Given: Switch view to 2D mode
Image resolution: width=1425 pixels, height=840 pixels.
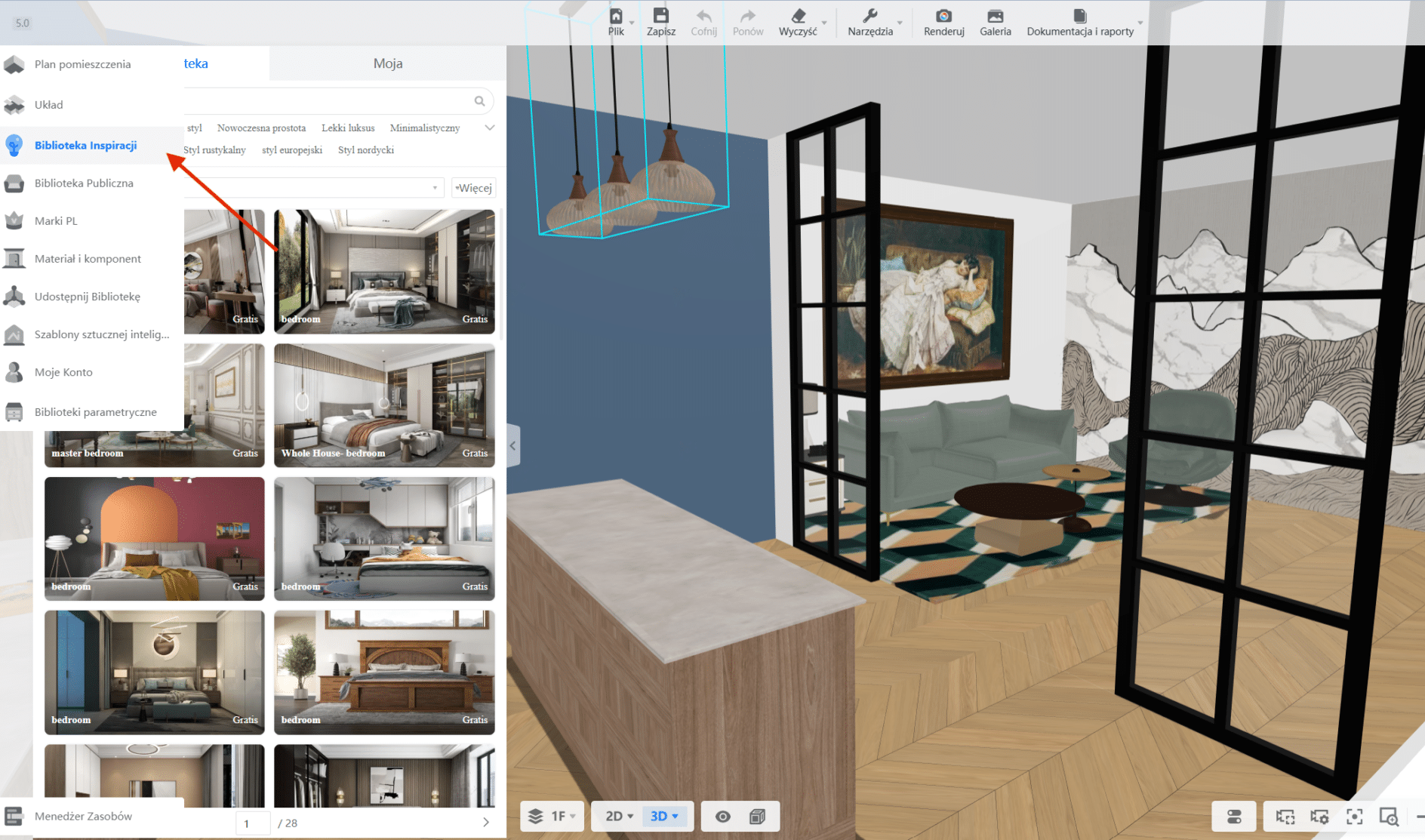Looking at the screenshot, I should coord(618,817).
